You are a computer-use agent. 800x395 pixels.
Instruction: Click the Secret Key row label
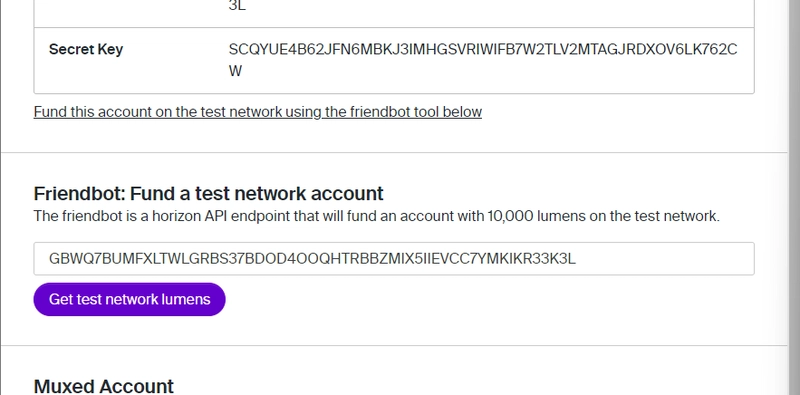[x=86, y=50]
